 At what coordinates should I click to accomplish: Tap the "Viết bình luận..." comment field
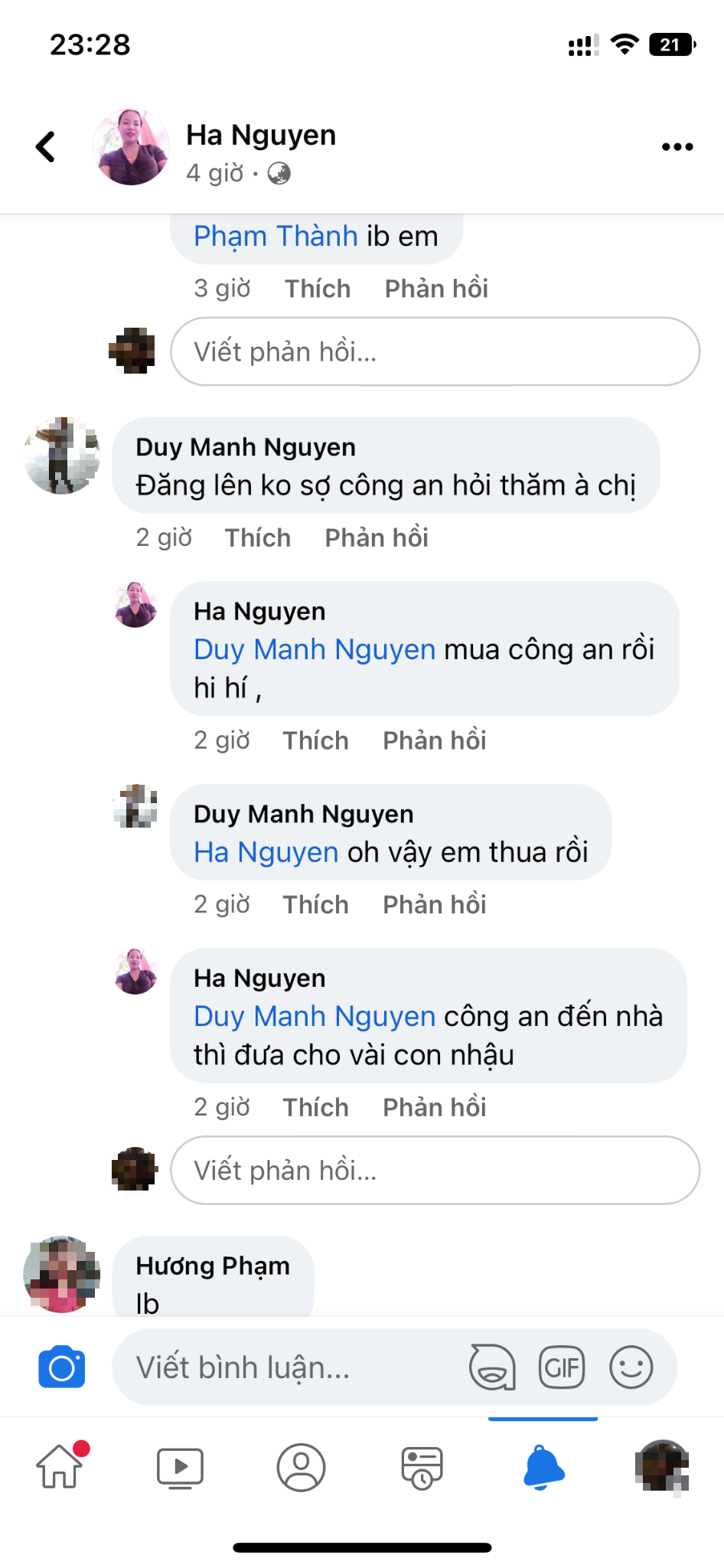[x=291, y=1367]
